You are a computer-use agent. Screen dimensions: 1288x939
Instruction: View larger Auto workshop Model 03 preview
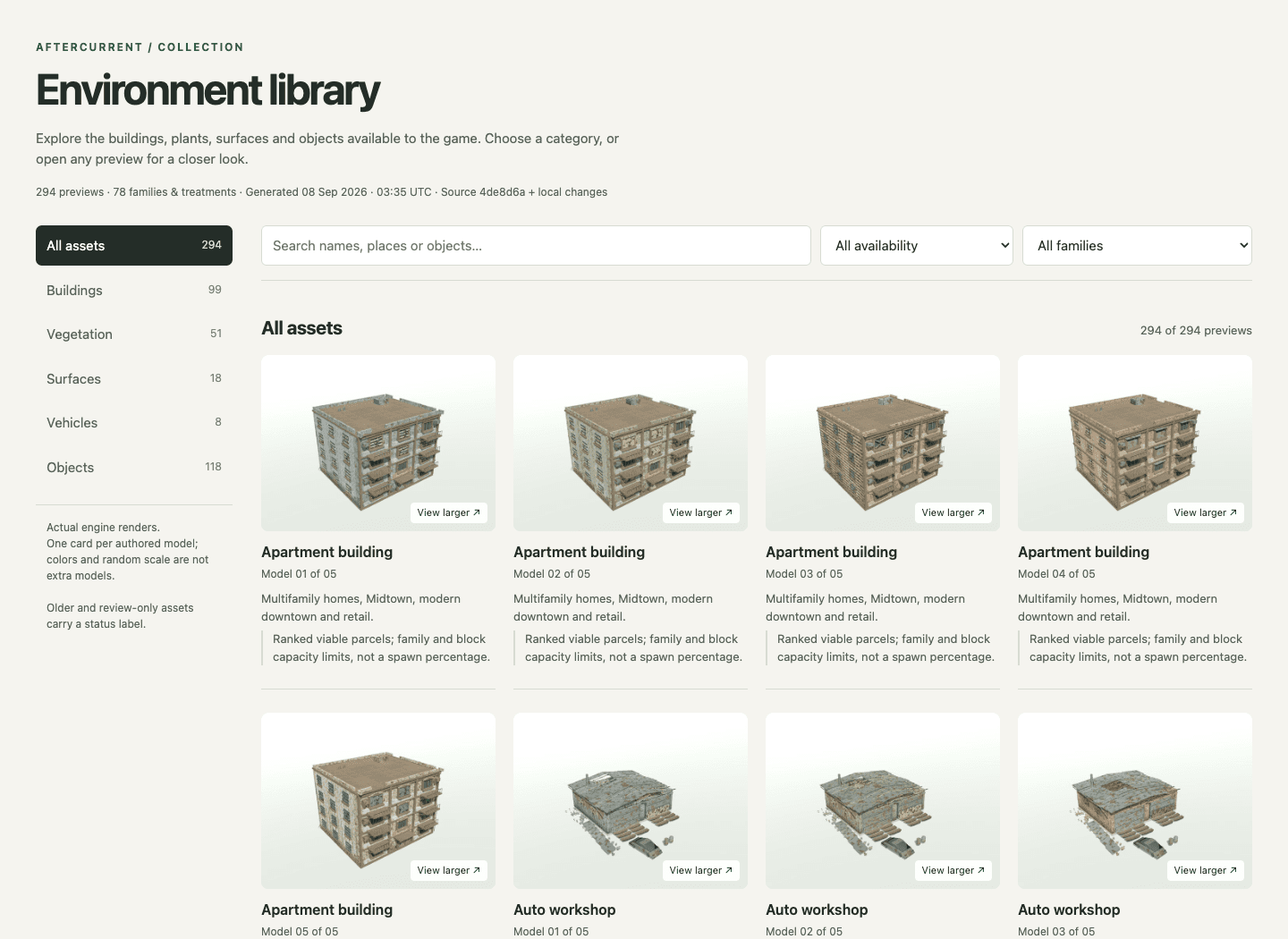coord(1206,870)
